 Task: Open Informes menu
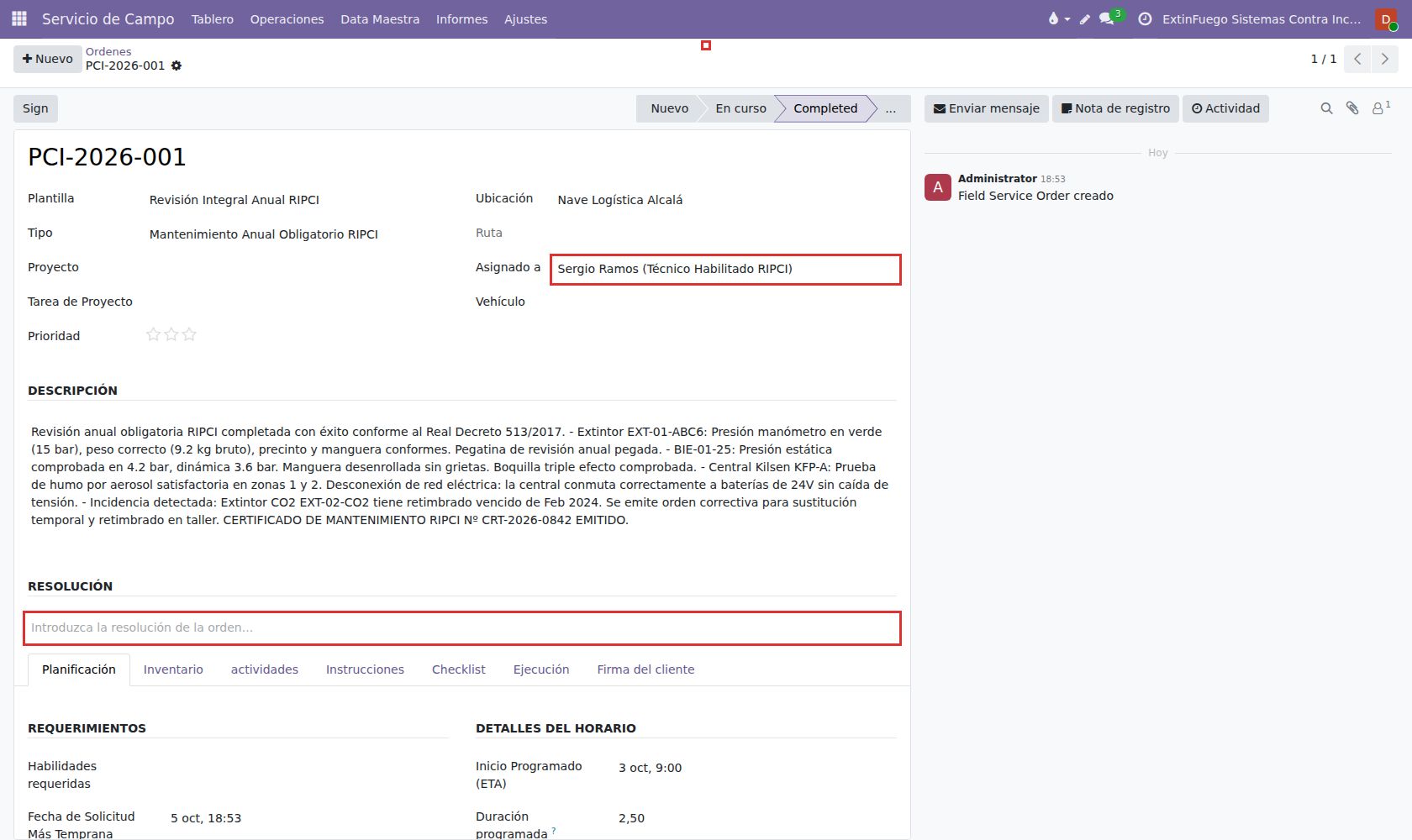[461, 19]
